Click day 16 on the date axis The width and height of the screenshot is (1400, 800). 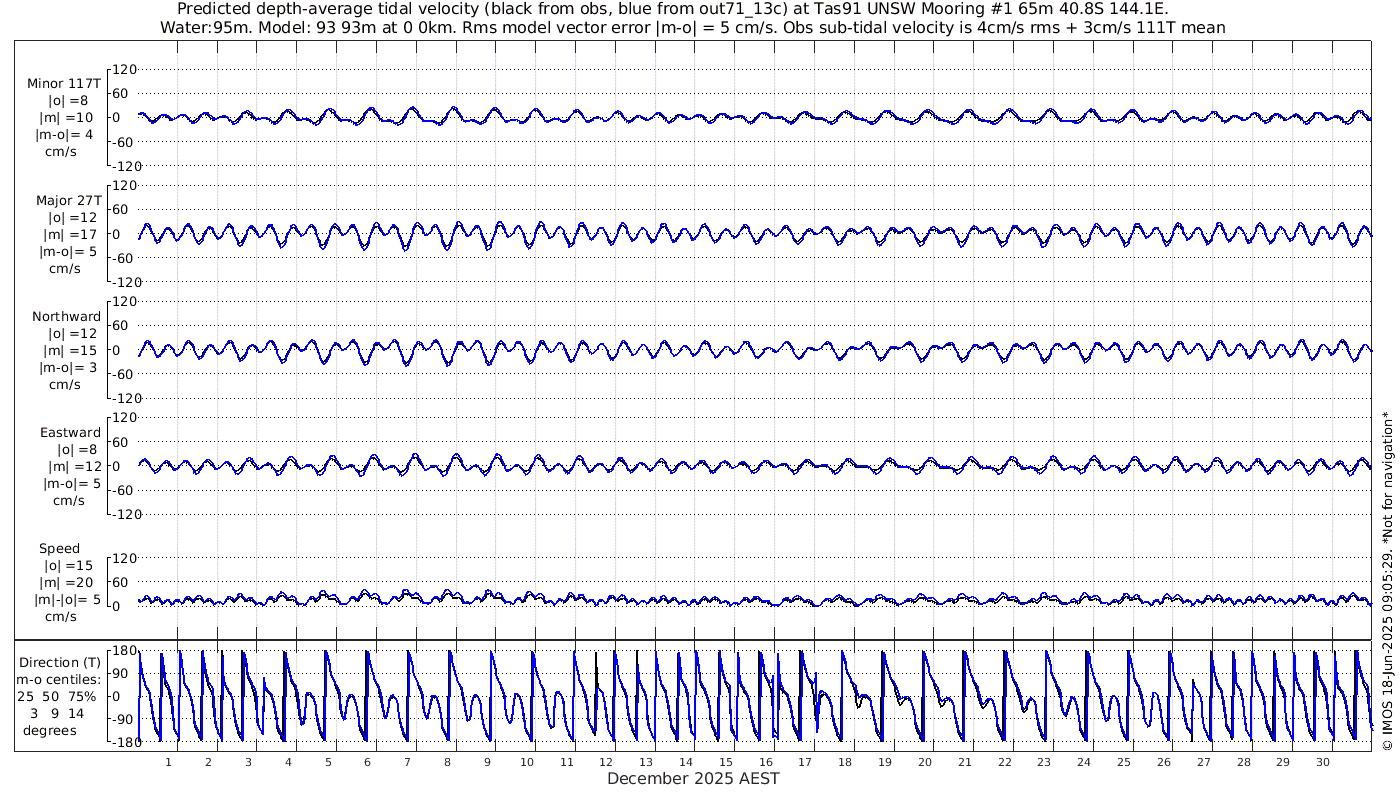pos(766,762)
